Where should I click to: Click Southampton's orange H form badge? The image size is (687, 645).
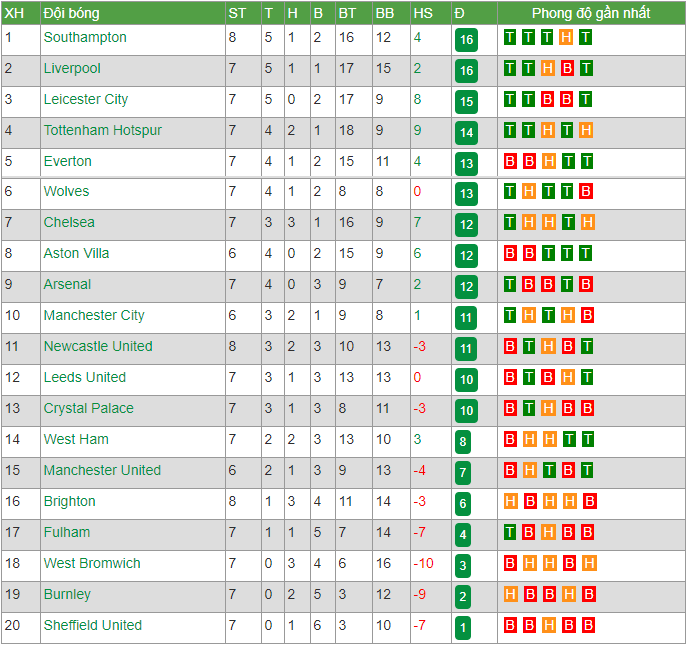[x=566, y=37]
